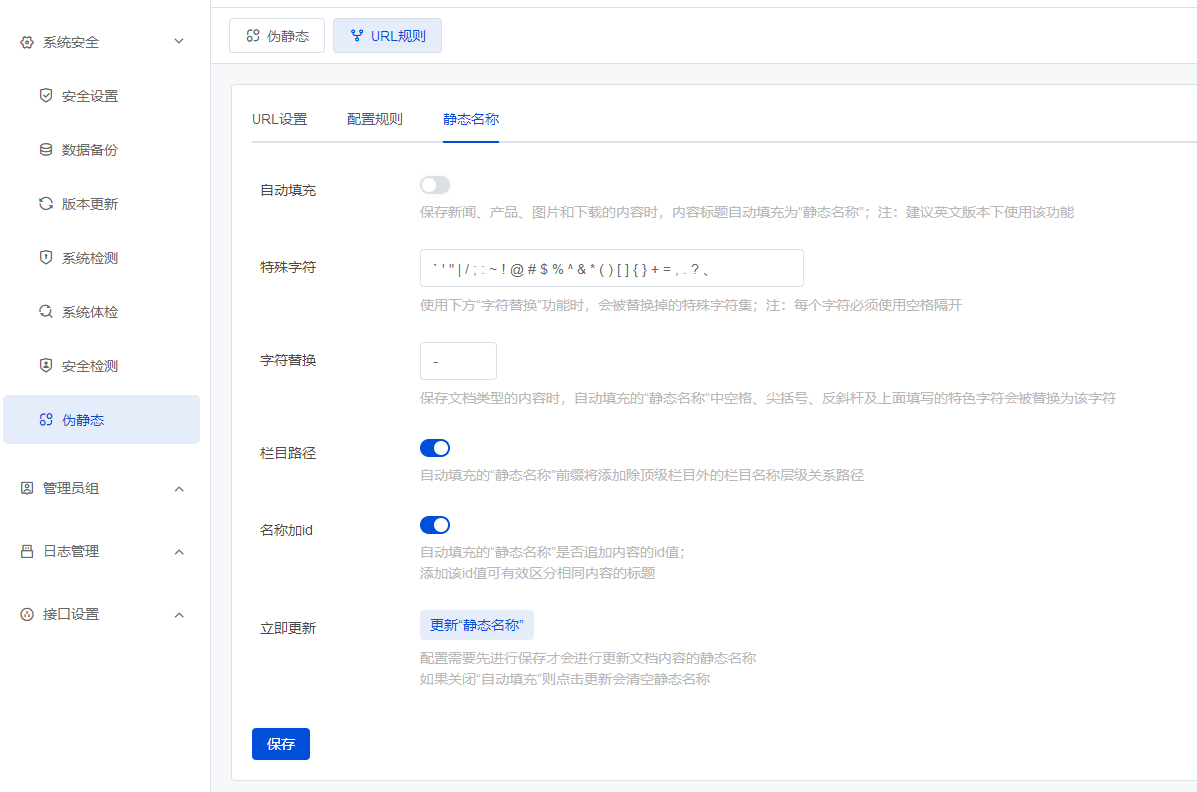Switch to the URL设置 tab

279,119
